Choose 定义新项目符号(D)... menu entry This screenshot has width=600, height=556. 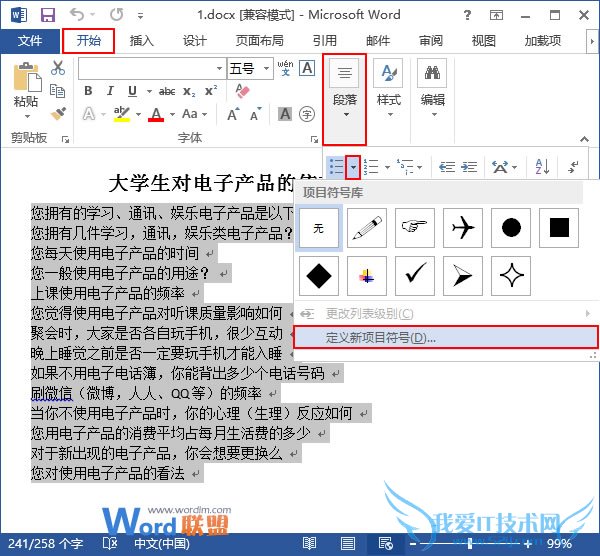(445, 338)
